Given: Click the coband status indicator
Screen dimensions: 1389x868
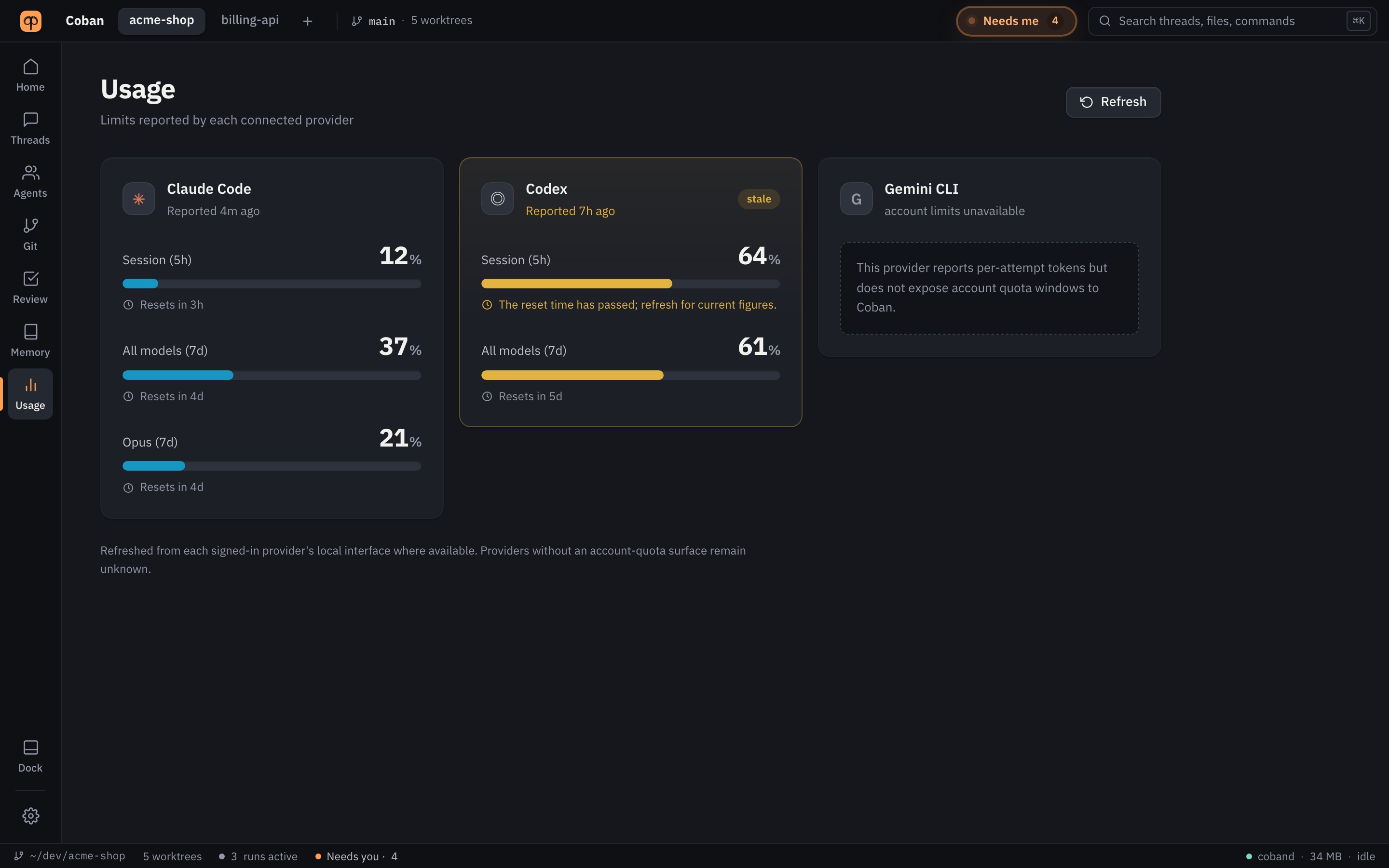Looking at the screenshot, I should coord(1269,856).
